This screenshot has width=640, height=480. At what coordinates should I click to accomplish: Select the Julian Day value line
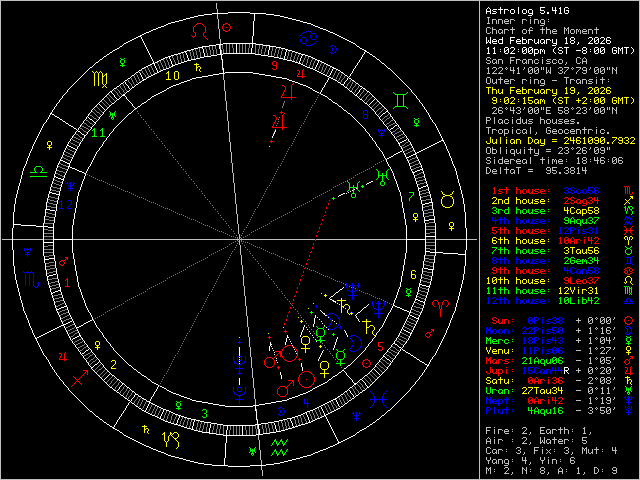[x=556, y=141]
